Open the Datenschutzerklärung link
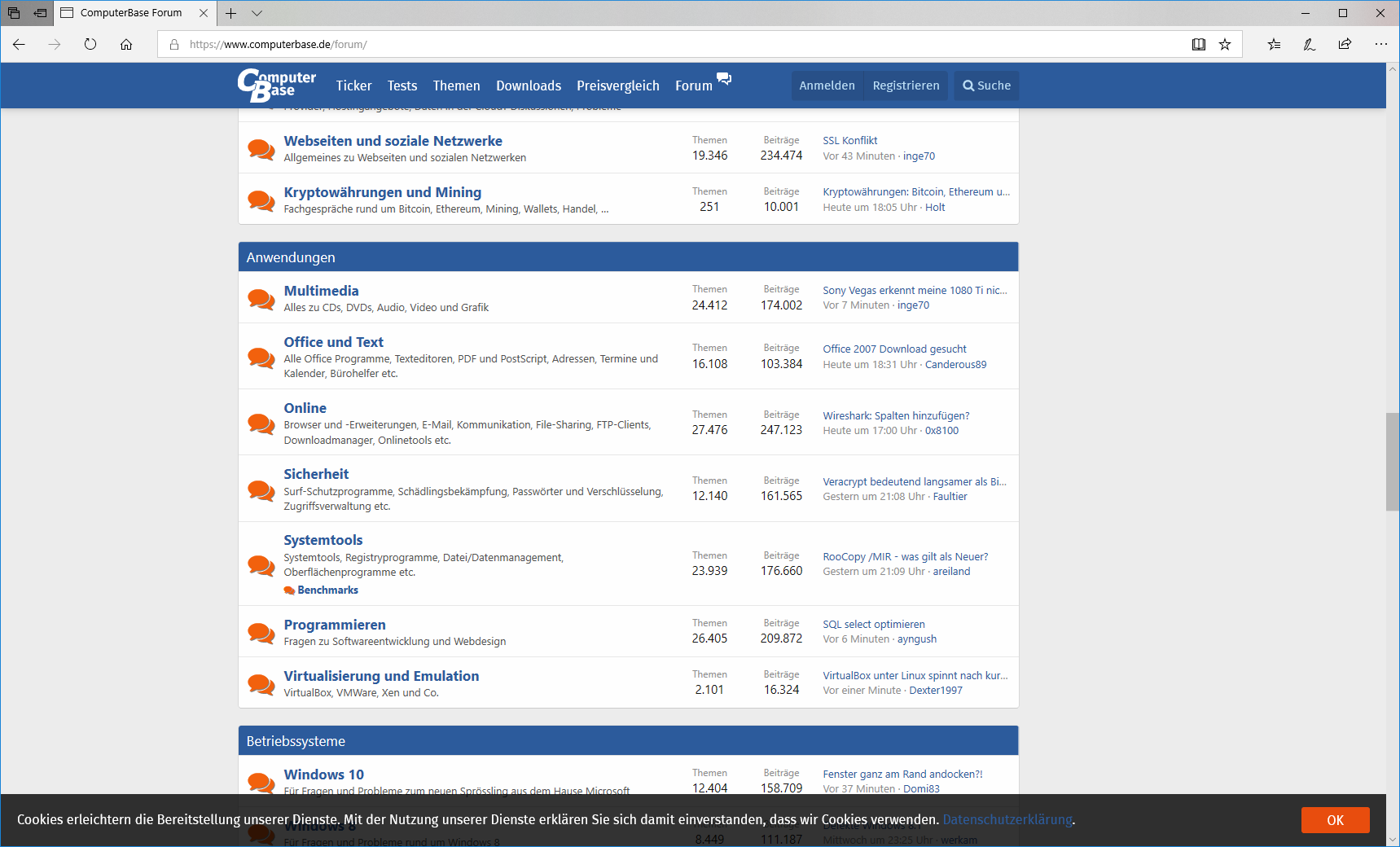Image resolution: width=1400 pixels, height=847 pixels. 1007,819
